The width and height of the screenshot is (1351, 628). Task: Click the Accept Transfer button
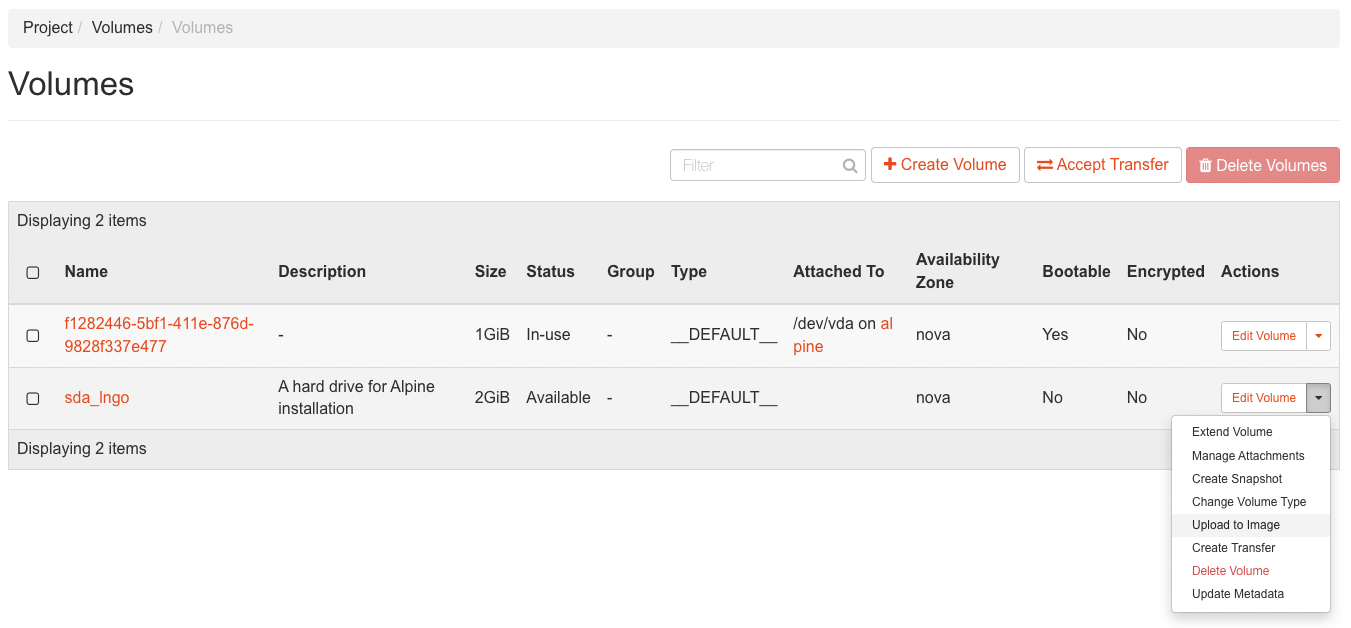pos(1102,165)
